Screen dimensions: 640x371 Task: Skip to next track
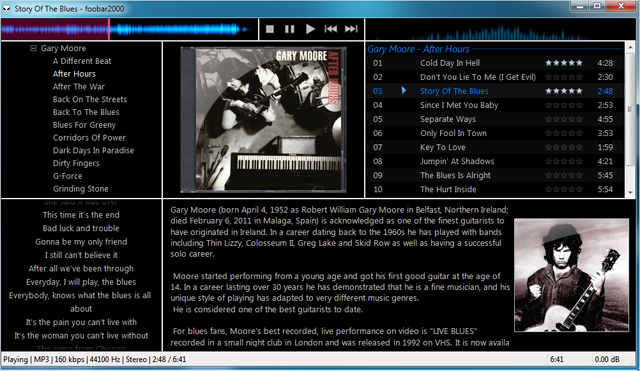tap(351, 29)
